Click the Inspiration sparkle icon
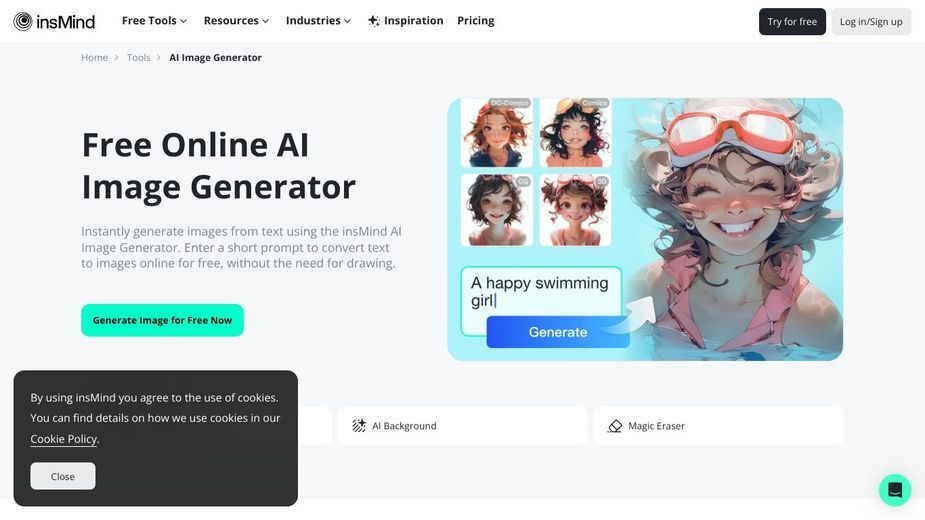925x520 pixels. 373,21
